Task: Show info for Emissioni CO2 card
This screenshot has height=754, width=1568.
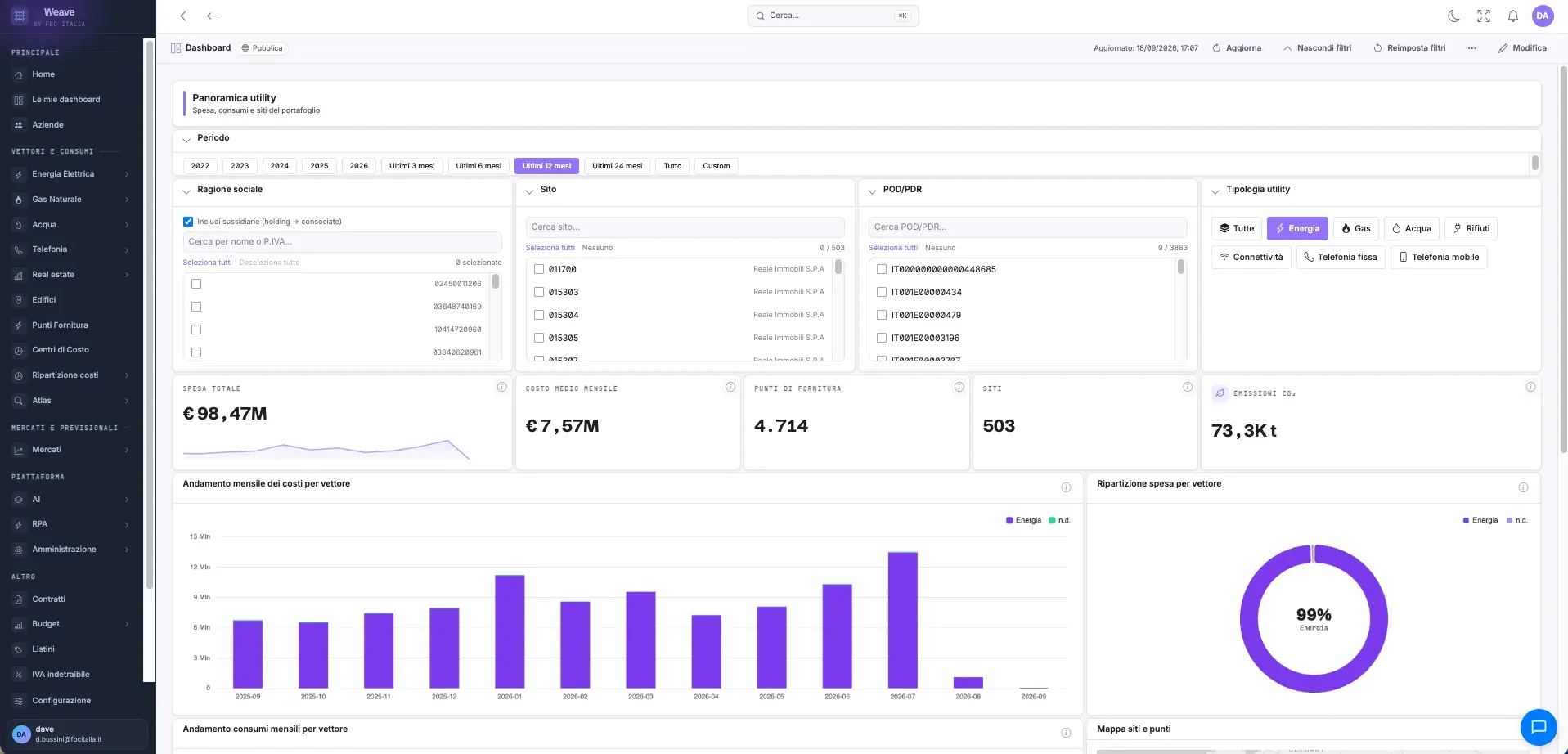Action: click(x=1530, y=387)
